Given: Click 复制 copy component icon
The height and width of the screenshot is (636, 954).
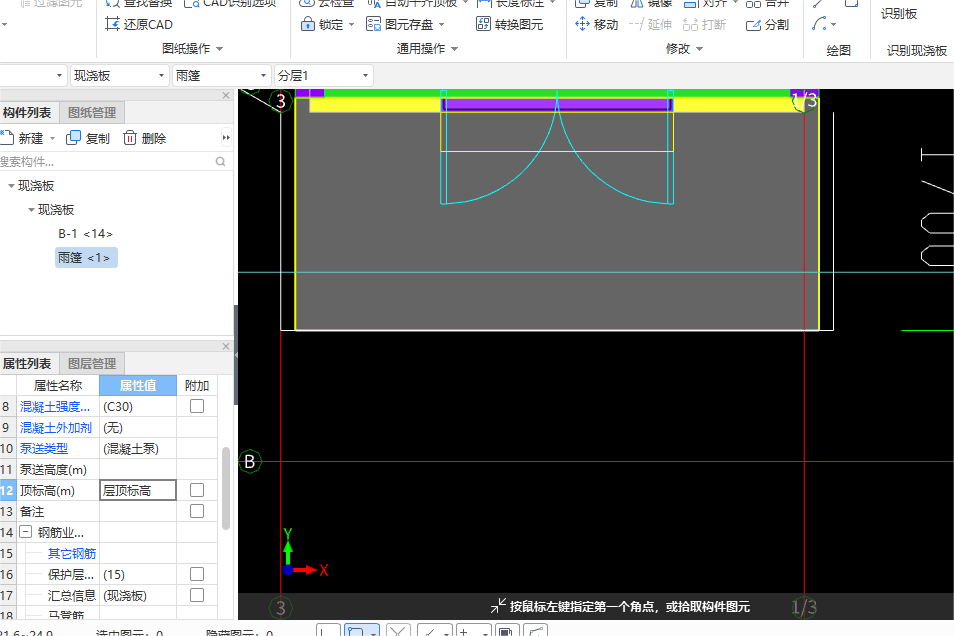Looking at the screenshot, I should (73, 138).
